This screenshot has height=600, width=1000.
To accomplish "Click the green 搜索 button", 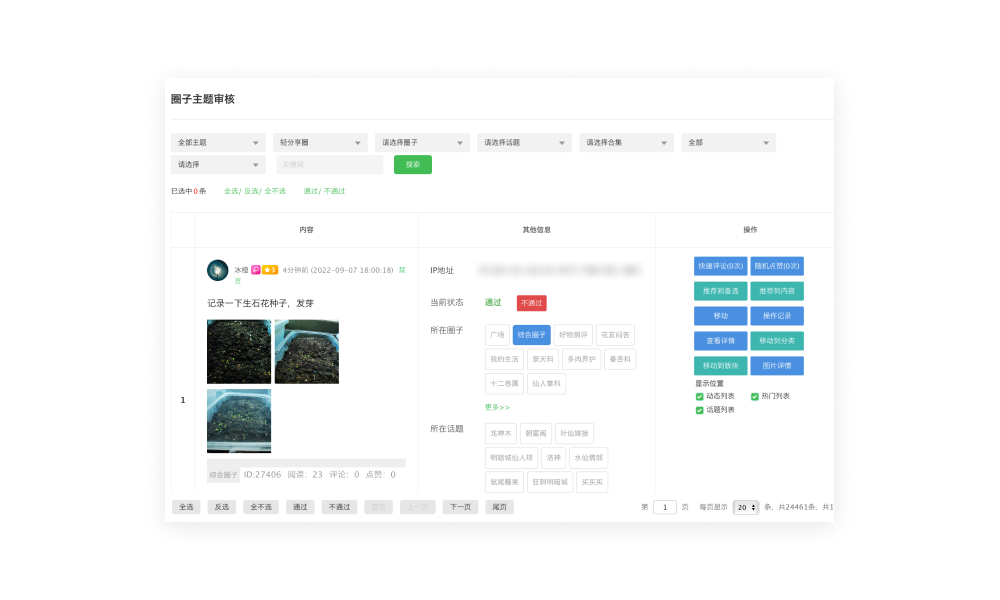I will coord(413,165).
